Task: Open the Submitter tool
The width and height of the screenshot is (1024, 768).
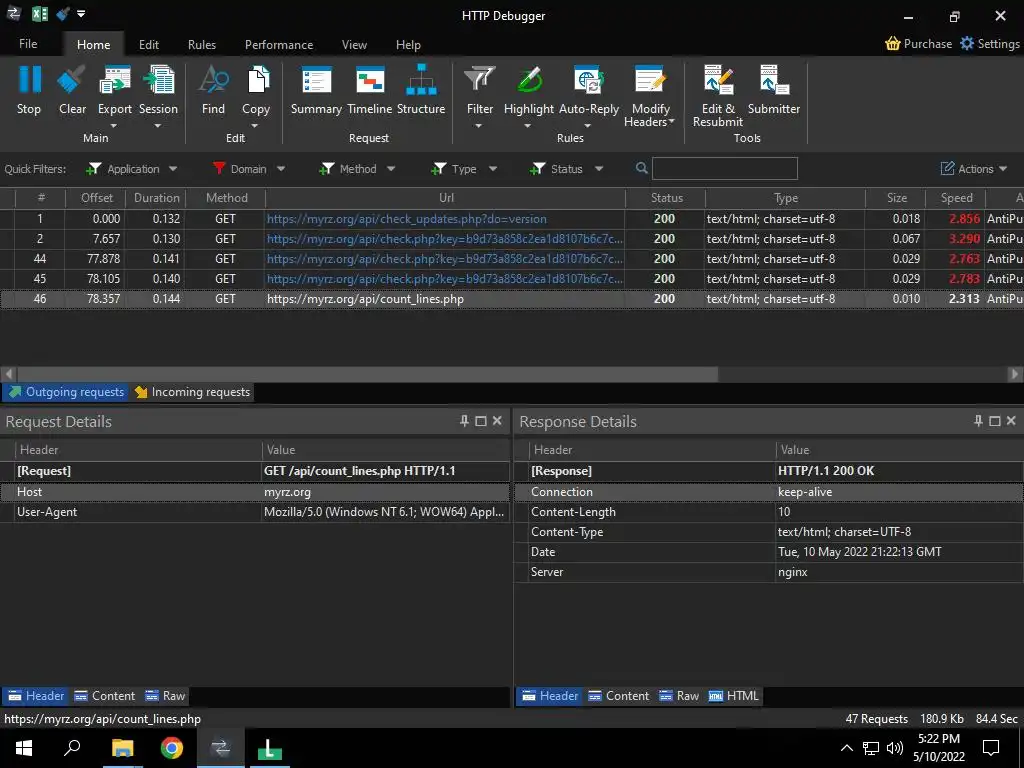Action: 774,80
